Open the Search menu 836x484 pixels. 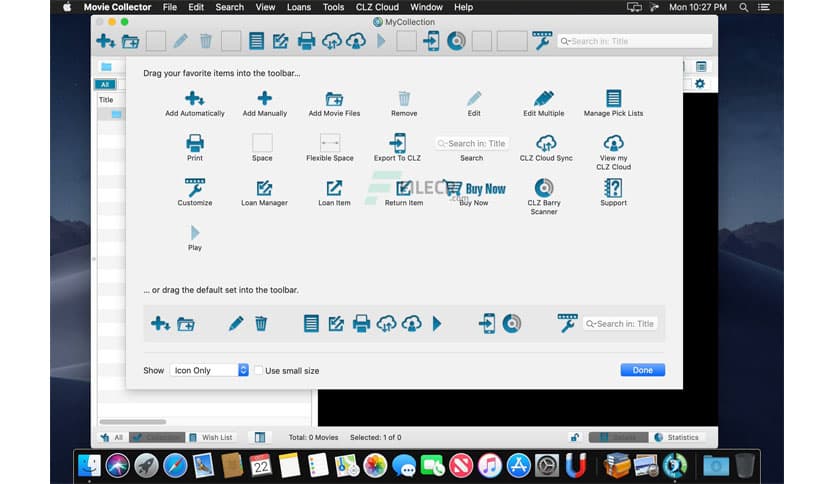pyautogui.click(x=229, y=7)
